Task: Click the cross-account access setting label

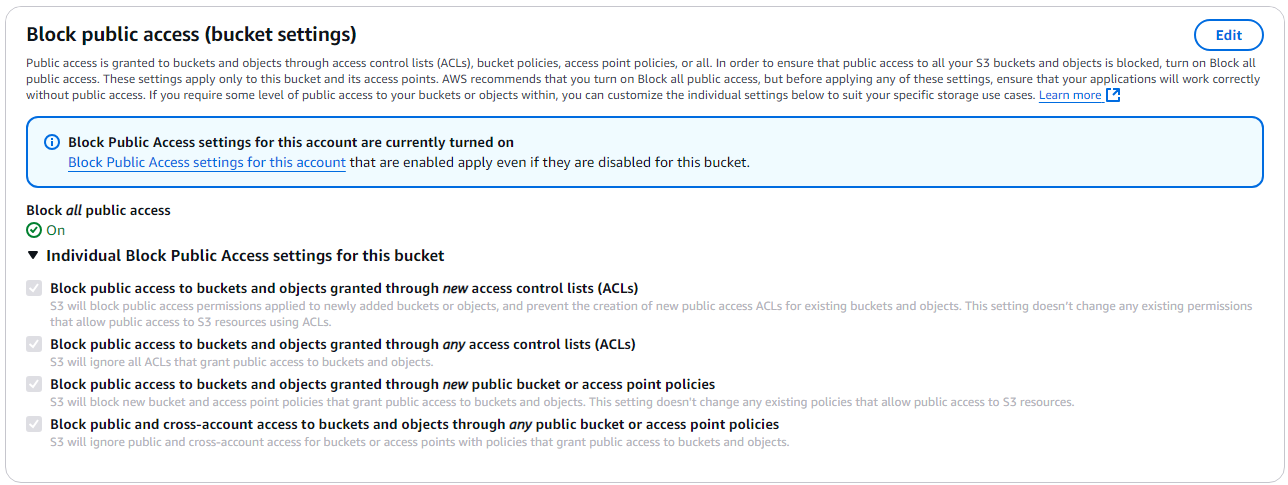Action: point(414,424)
